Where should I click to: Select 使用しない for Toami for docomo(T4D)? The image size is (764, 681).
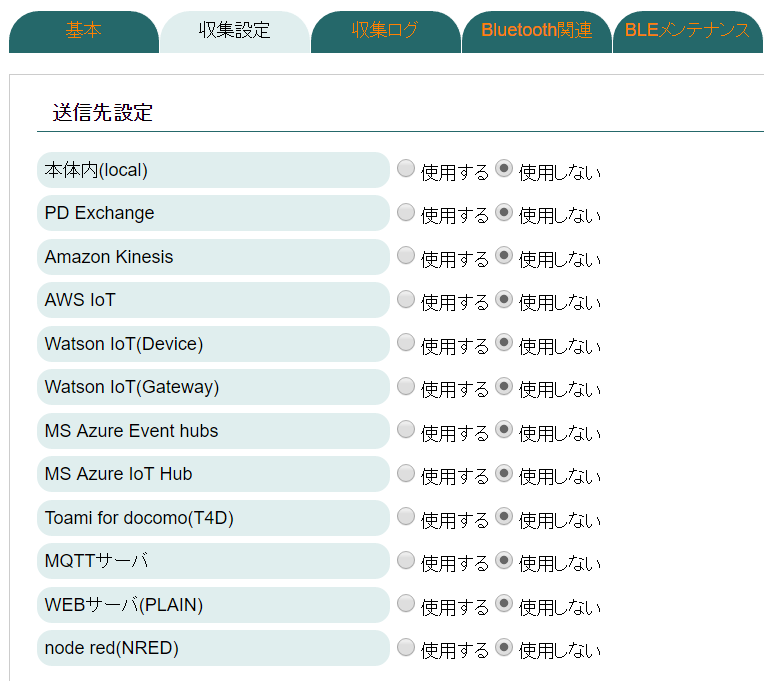(x=504, y=516)
